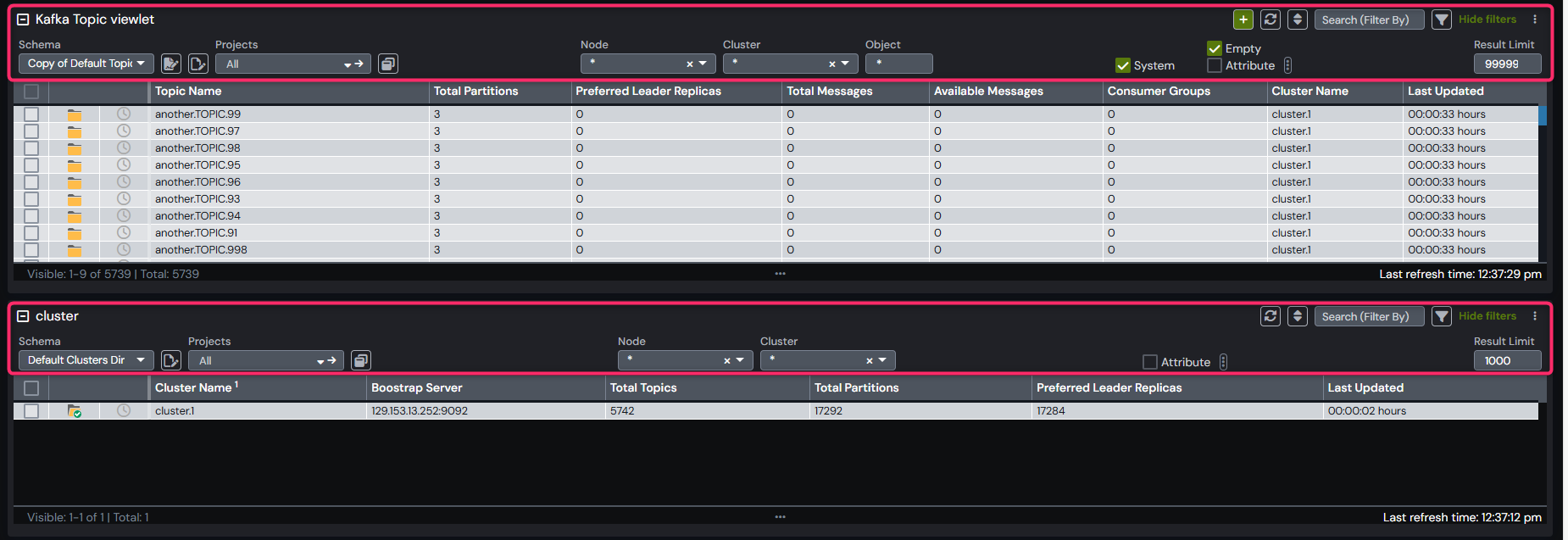Viewport: 1568px width, 540px height.
Task: Sort by Topic Name column header
Action: click(x=188, y=92)
